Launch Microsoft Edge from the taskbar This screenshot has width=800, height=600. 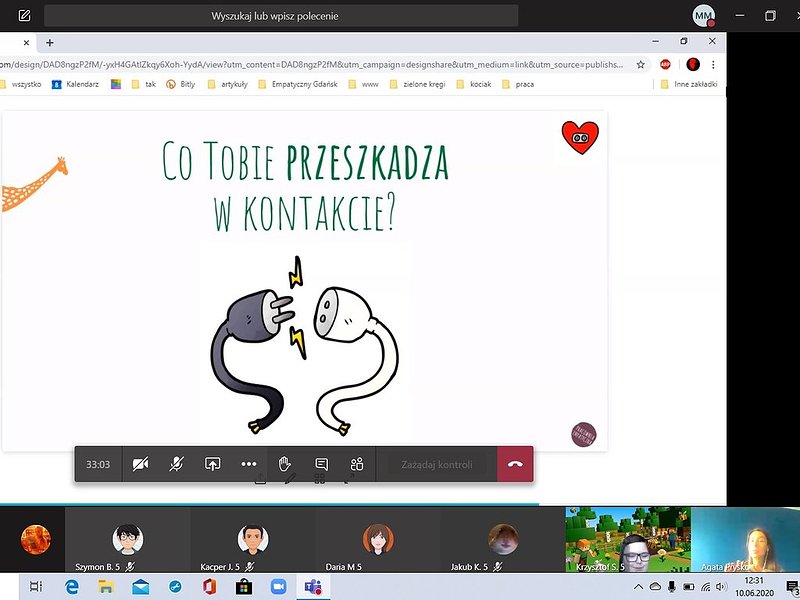click(x=71, y=587)
